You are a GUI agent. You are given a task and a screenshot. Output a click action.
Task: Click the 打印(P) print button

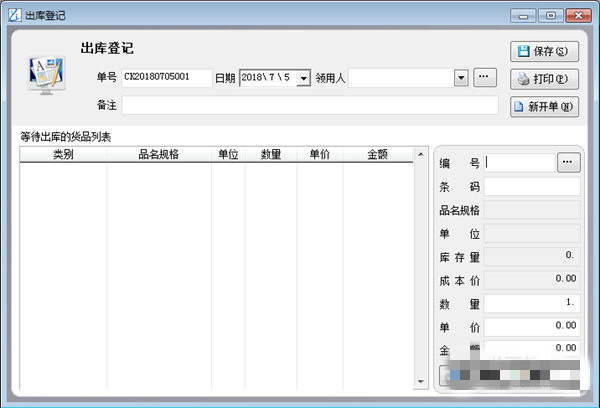[x=544, y=79]
